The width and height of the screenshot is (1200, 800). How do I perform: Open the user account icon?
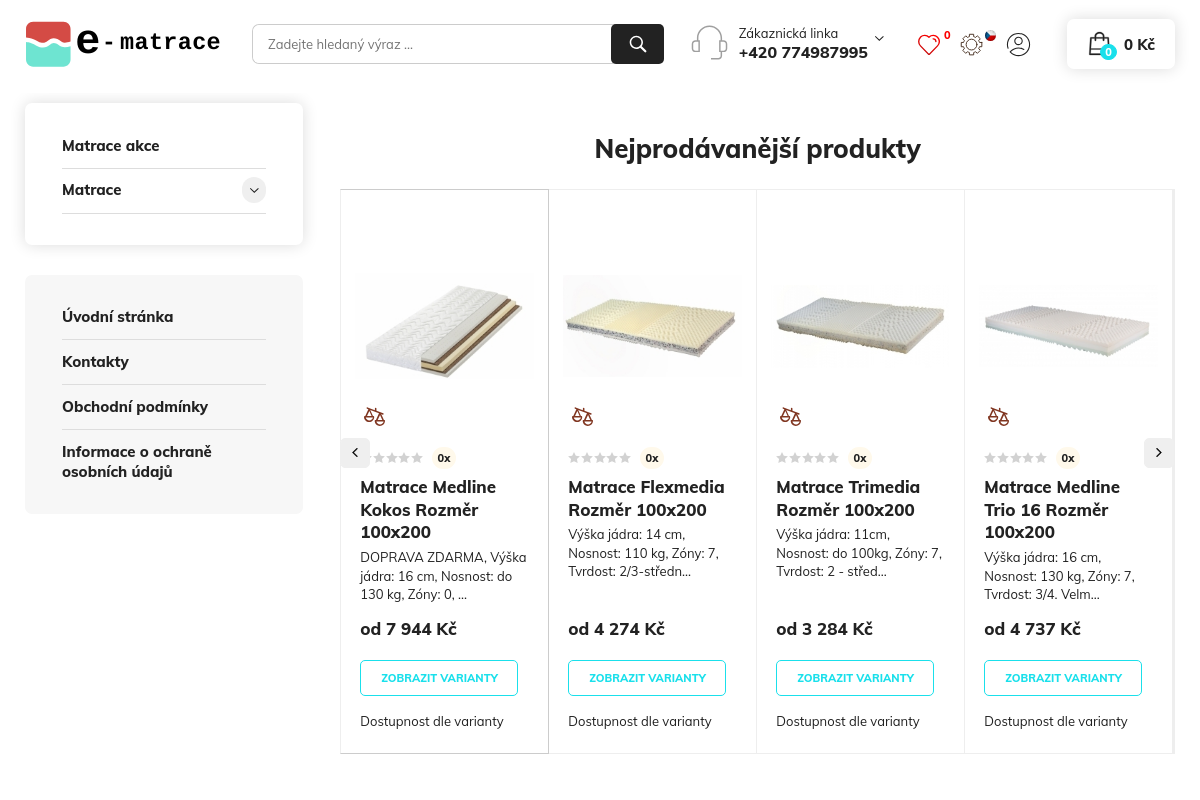tap(1018, 44)
